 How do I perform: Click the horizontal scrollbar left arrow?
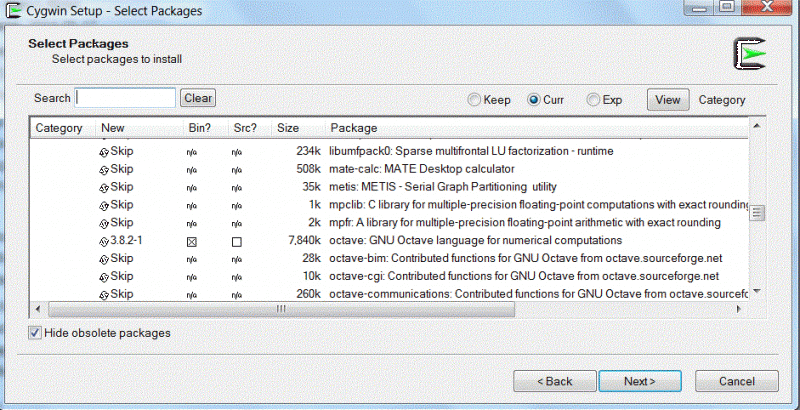point(37,309)
